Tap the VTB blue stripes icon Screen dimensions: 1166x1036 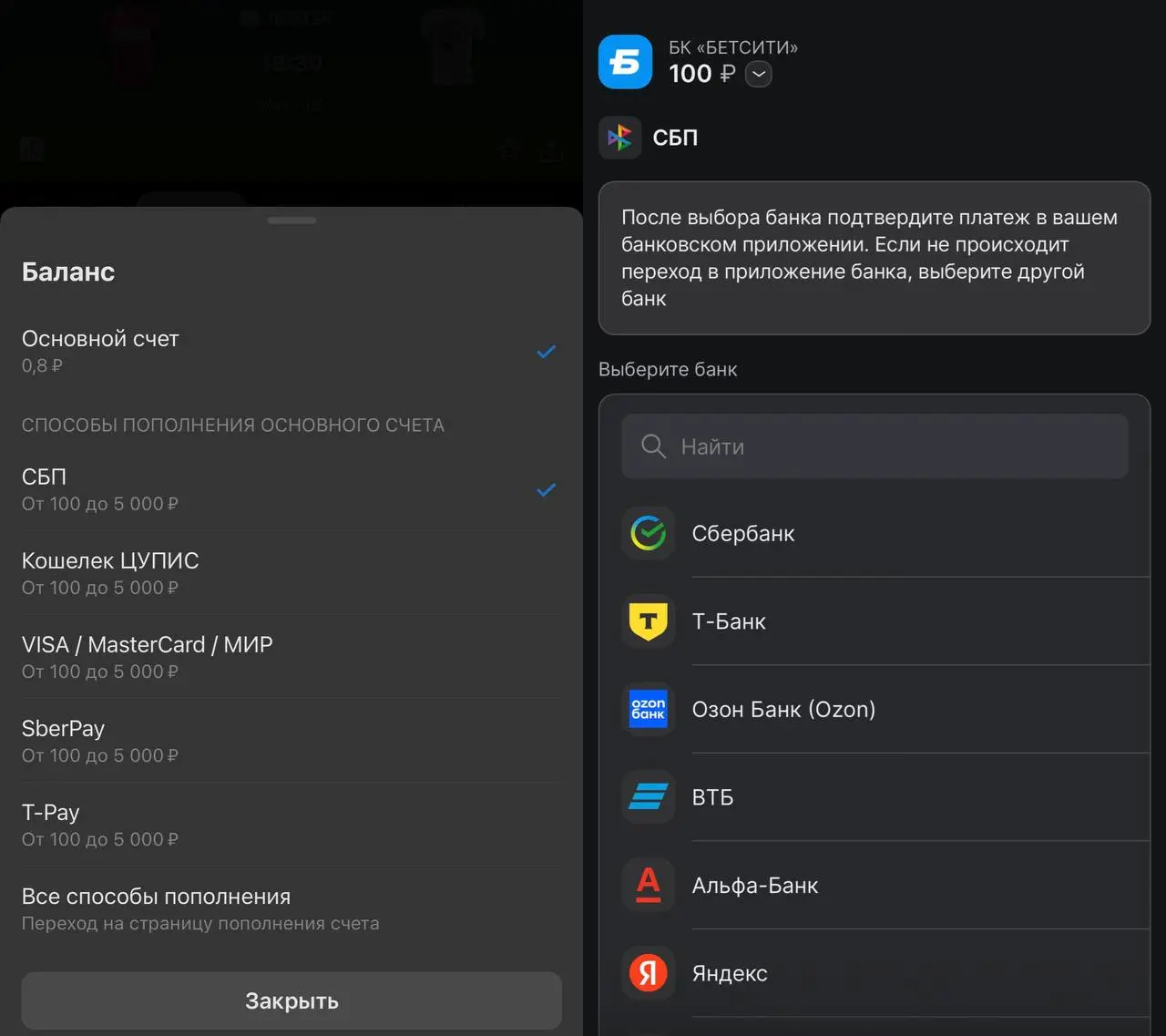coord(649,797)
